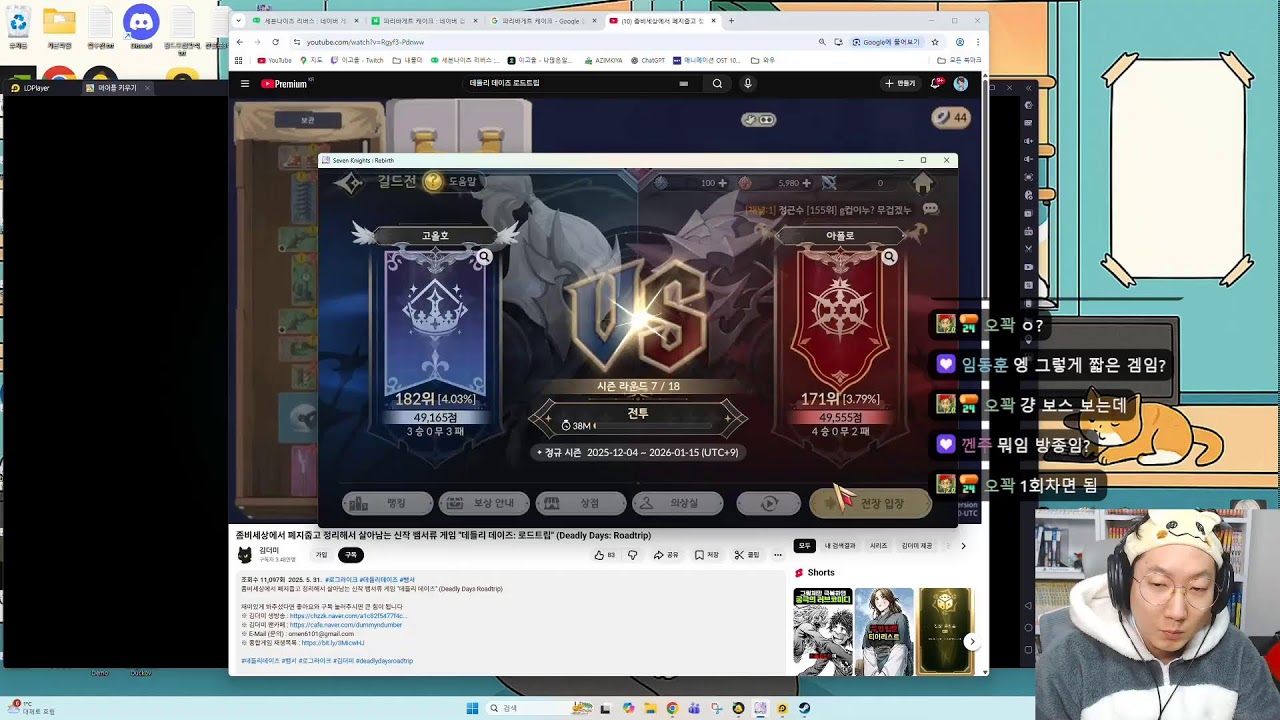Expand more filter chips with chevron
This screenshot has height=720, width=1280.
pyautogui.click(x=963, y=546)
